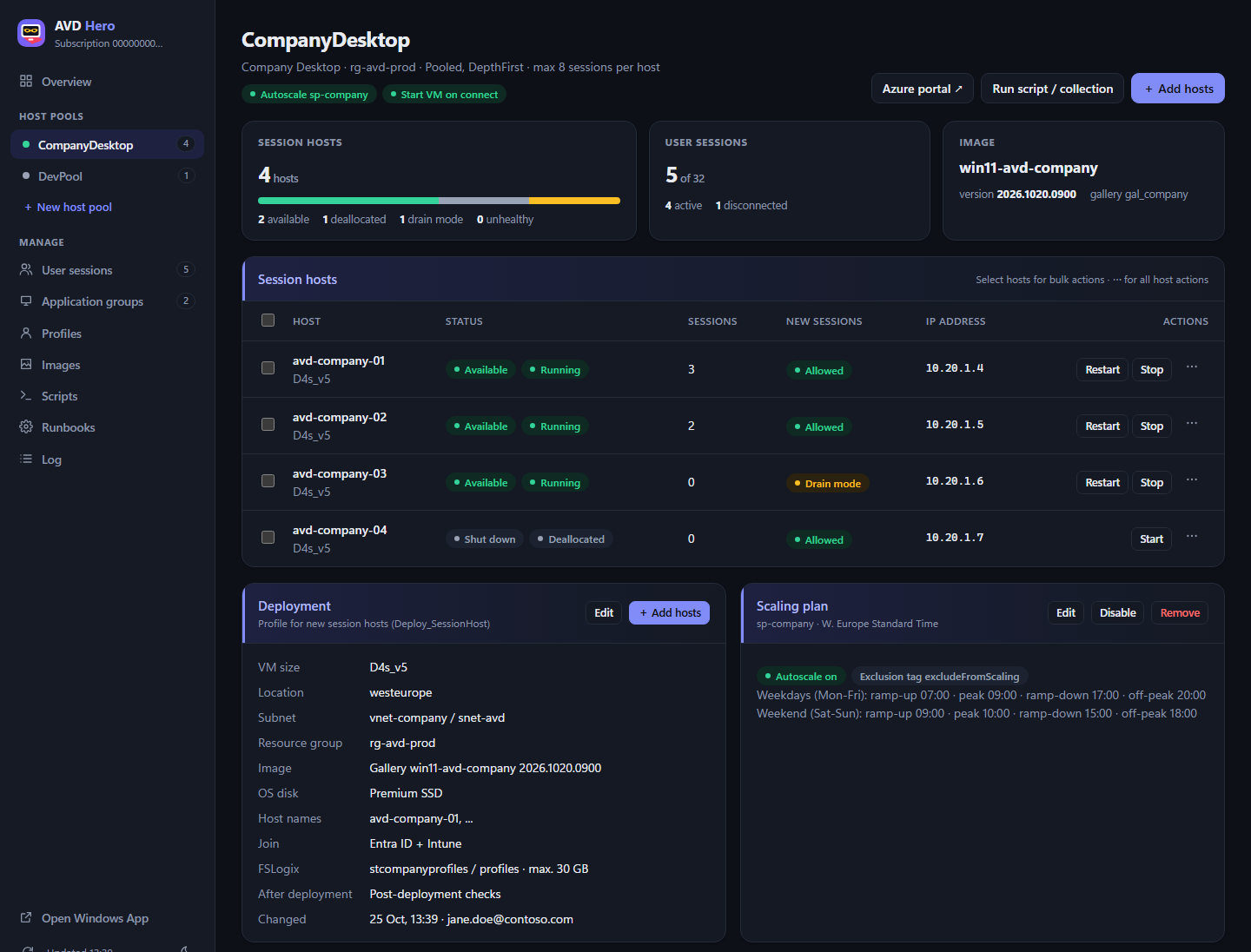
Task: Open more actions menu for avd-company-01
Action: pos(1192,367)
